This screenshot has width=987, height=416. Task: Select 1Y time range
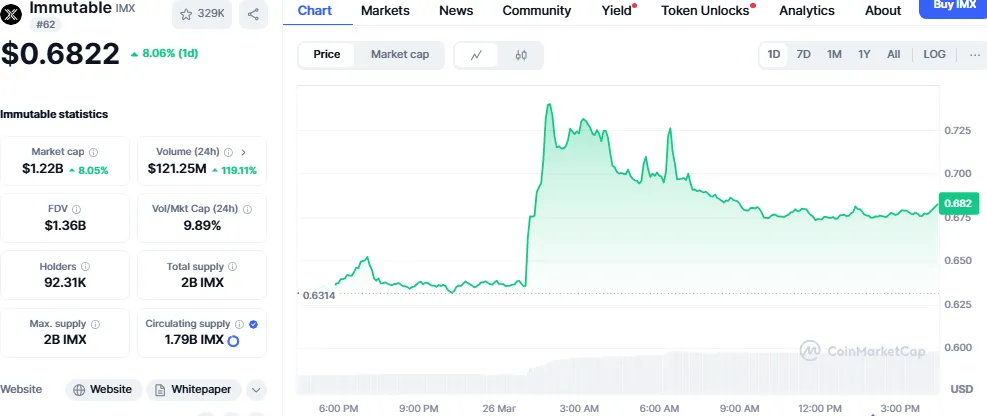pos(864,55)
